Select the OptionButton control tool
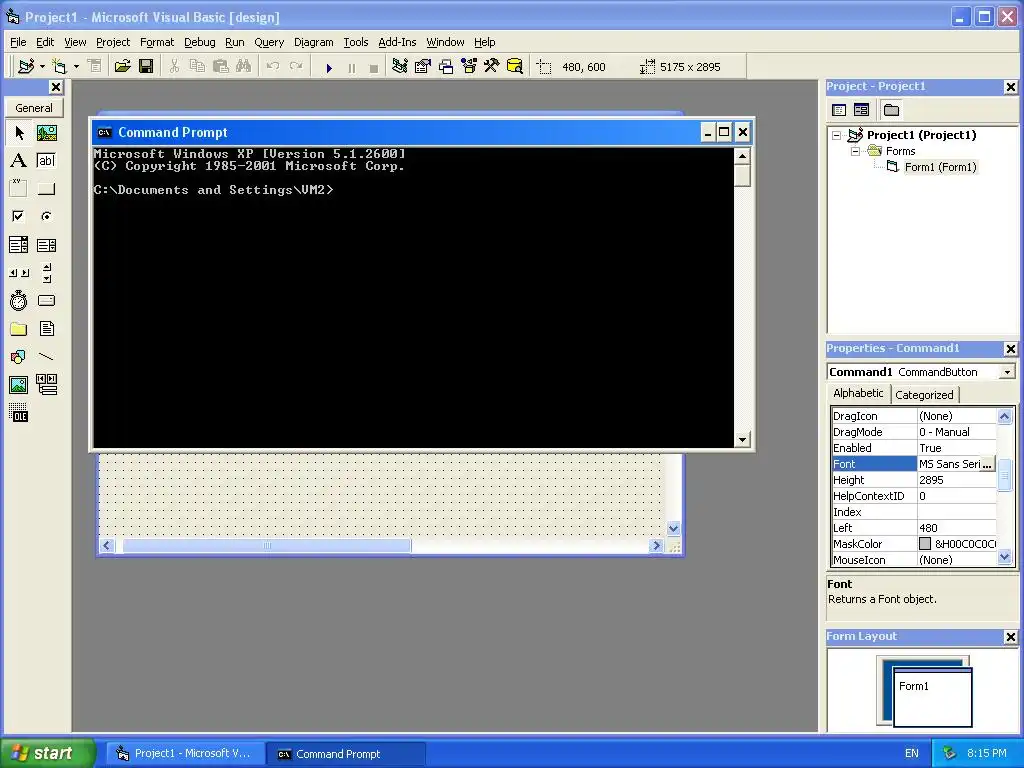Image resolution: width=1024 pixels, height=768 pixels. (46, 216)
